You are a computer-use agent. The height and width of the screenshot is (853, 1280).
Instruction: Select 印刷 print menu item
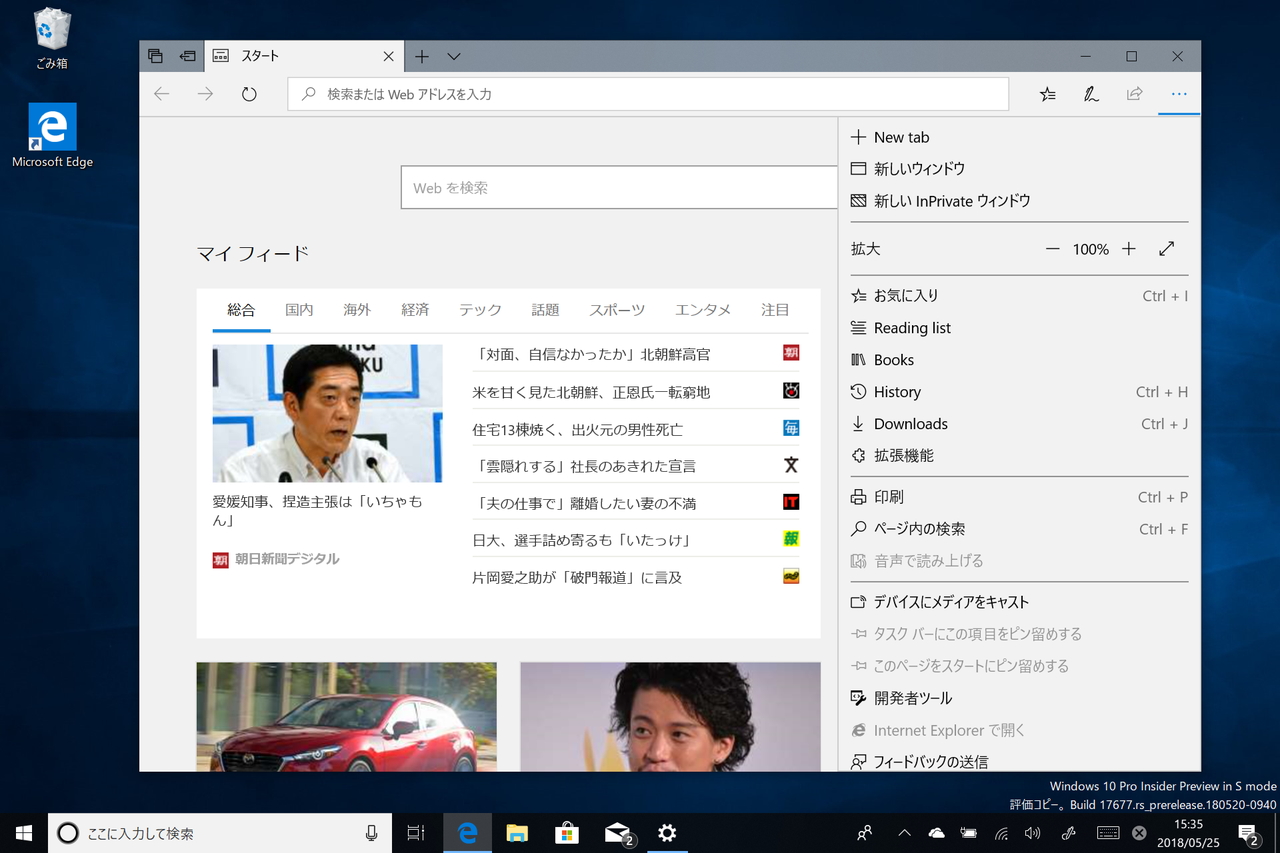coord(1019,497)
